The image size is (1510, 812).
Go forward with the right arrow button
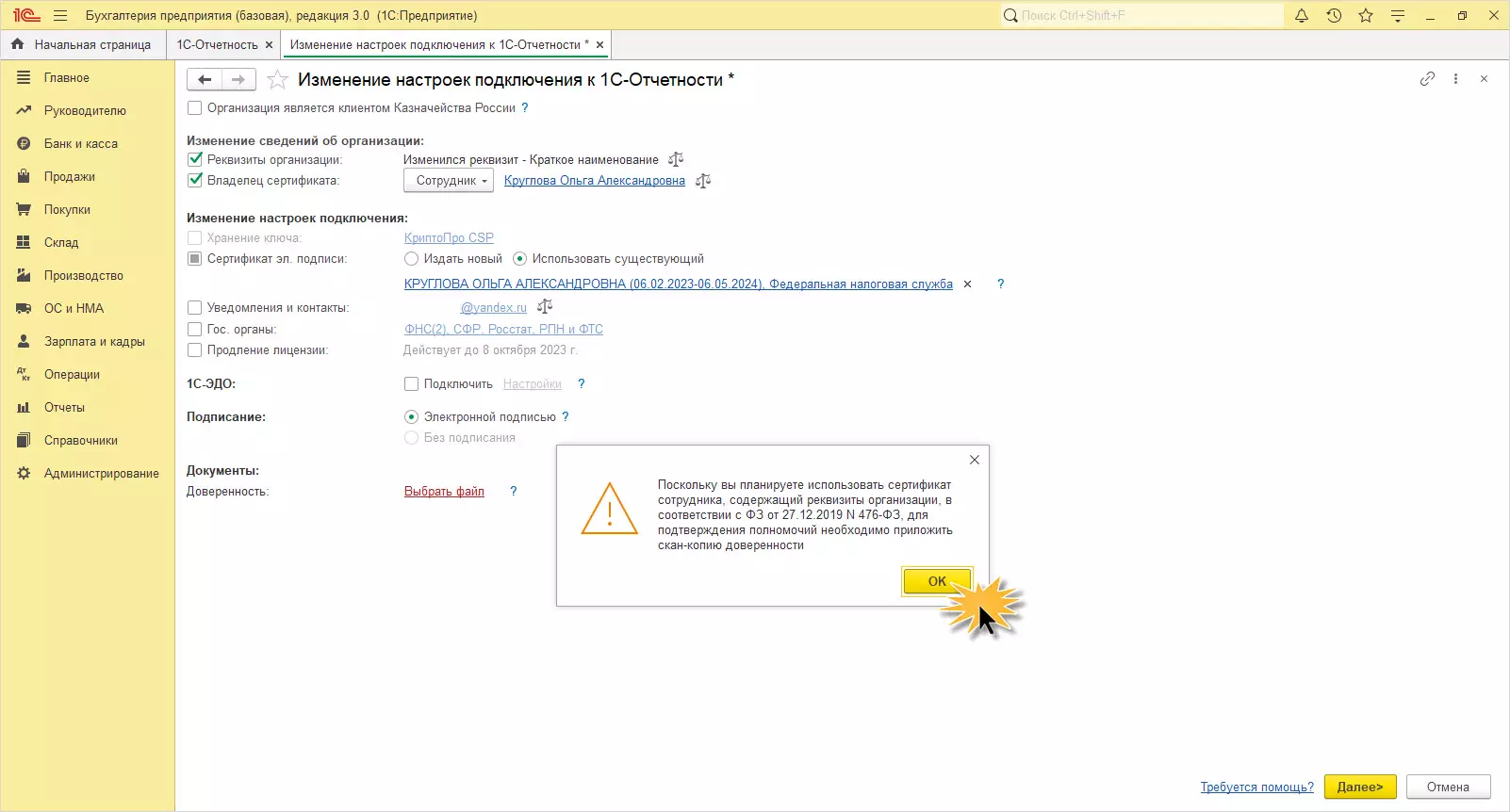[x=238, y=80]
